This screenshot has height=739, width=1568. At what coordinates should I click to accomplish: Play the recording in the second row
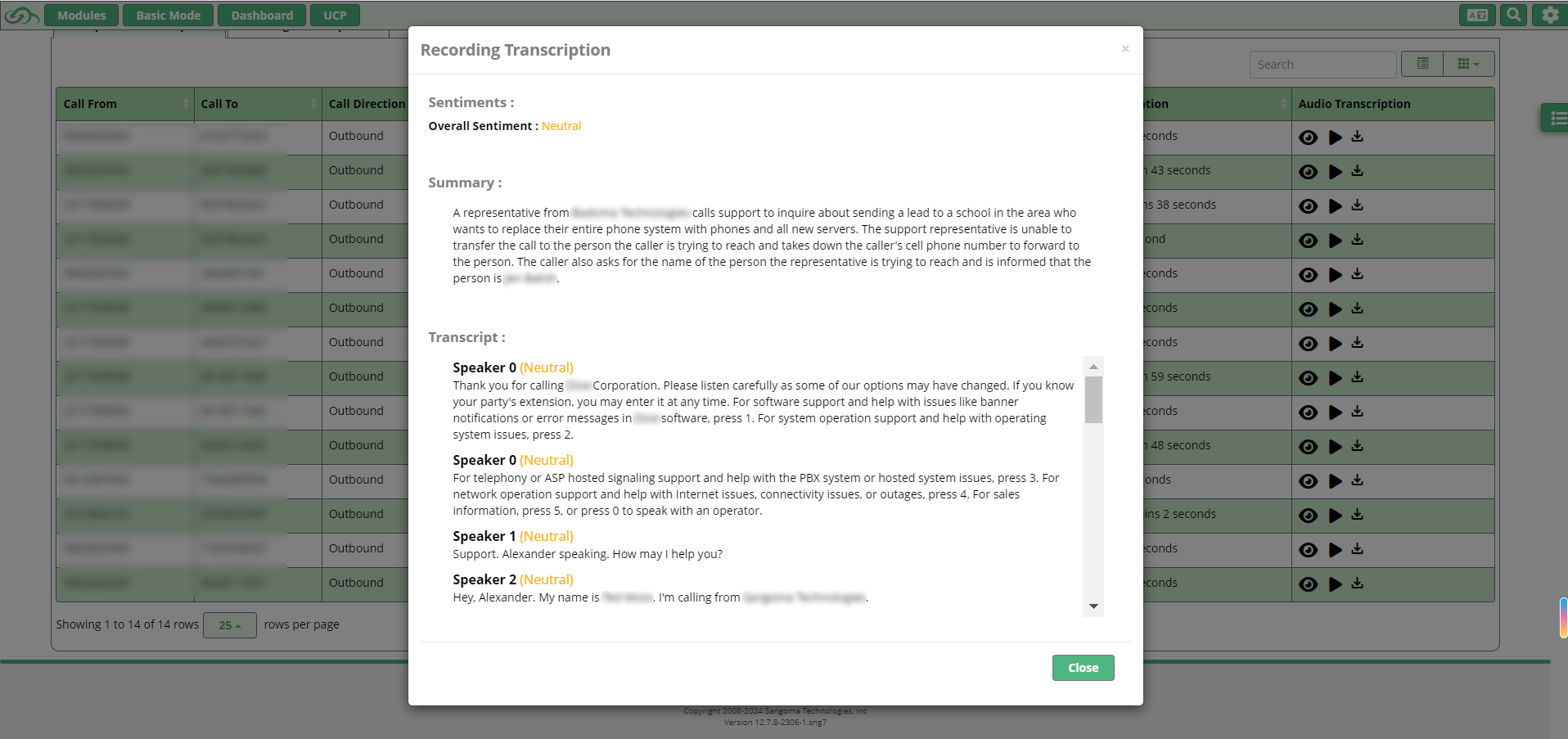click(1335, 172)
